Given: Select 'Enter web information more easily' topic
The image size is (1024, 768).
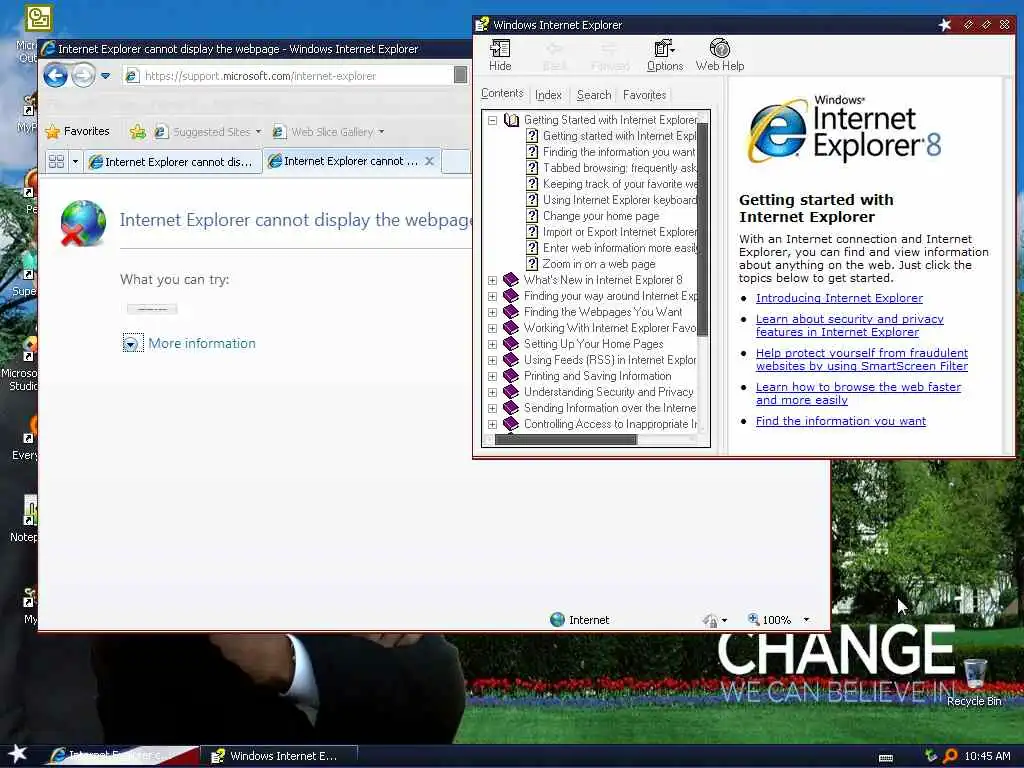Looking at the screenshot, I should point(620,248).
